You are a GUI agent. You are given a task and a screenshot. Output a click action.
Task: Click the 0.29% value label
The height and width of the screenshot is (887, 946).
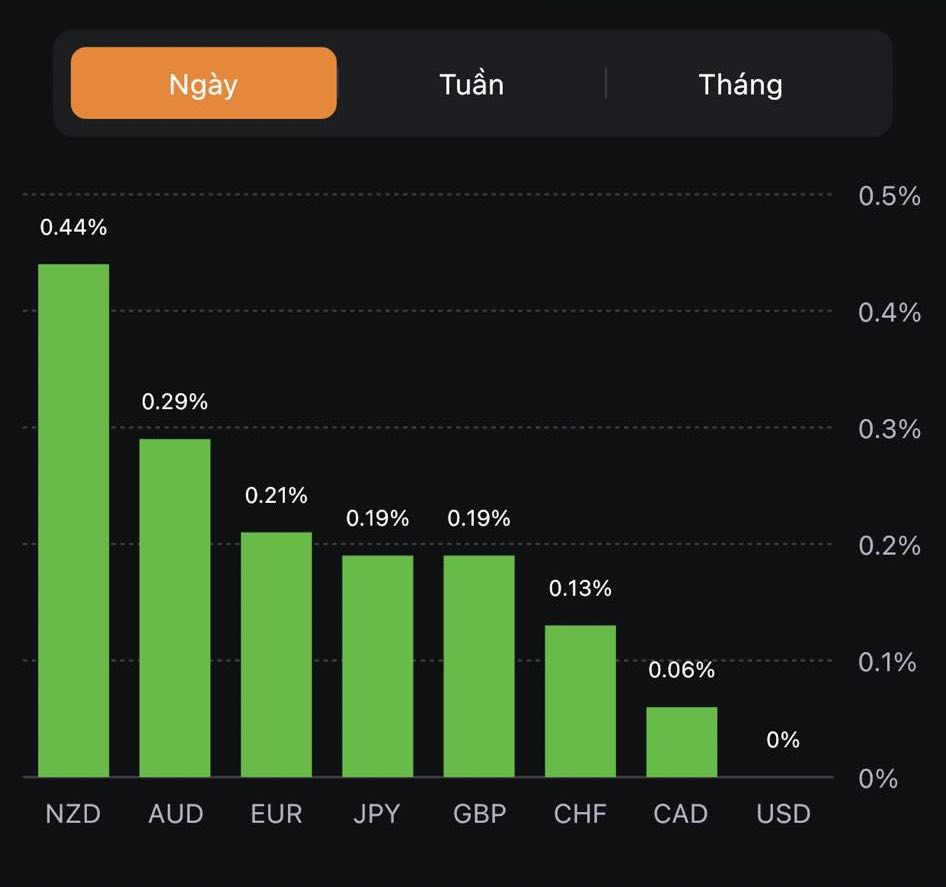point(175,402)
